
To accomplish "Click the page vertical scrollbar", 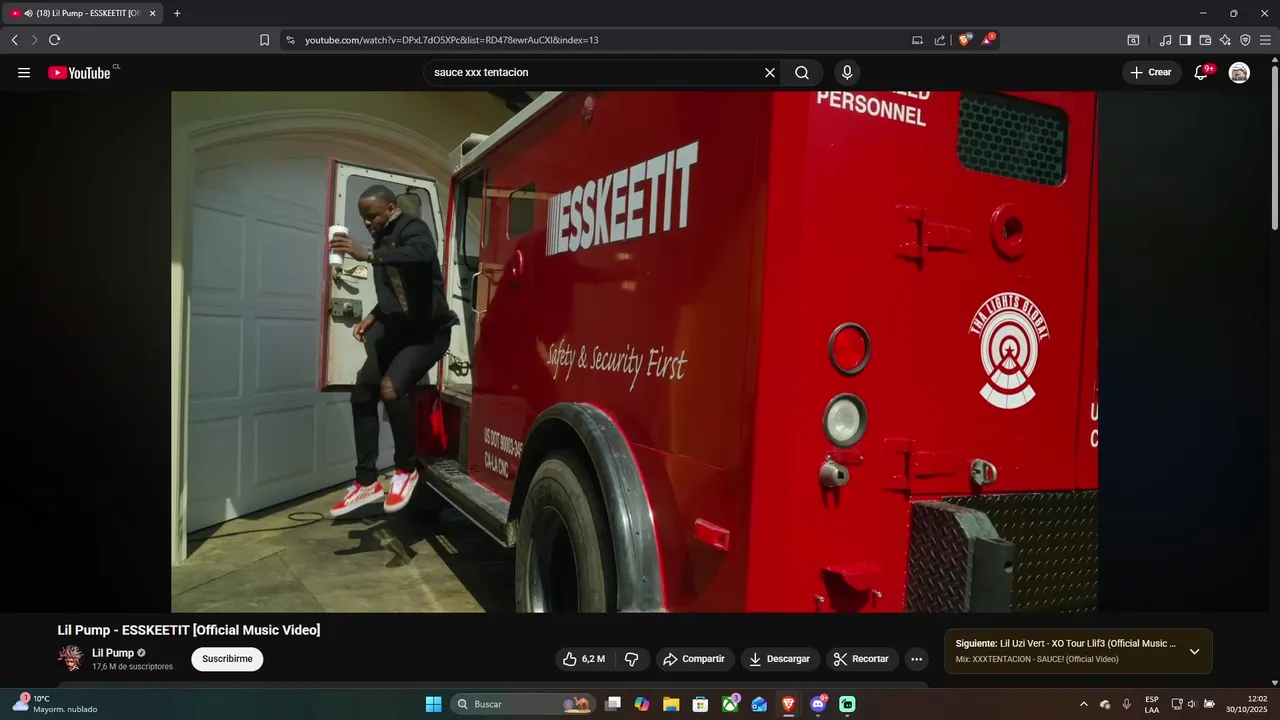I will [x=1274, y=150].
